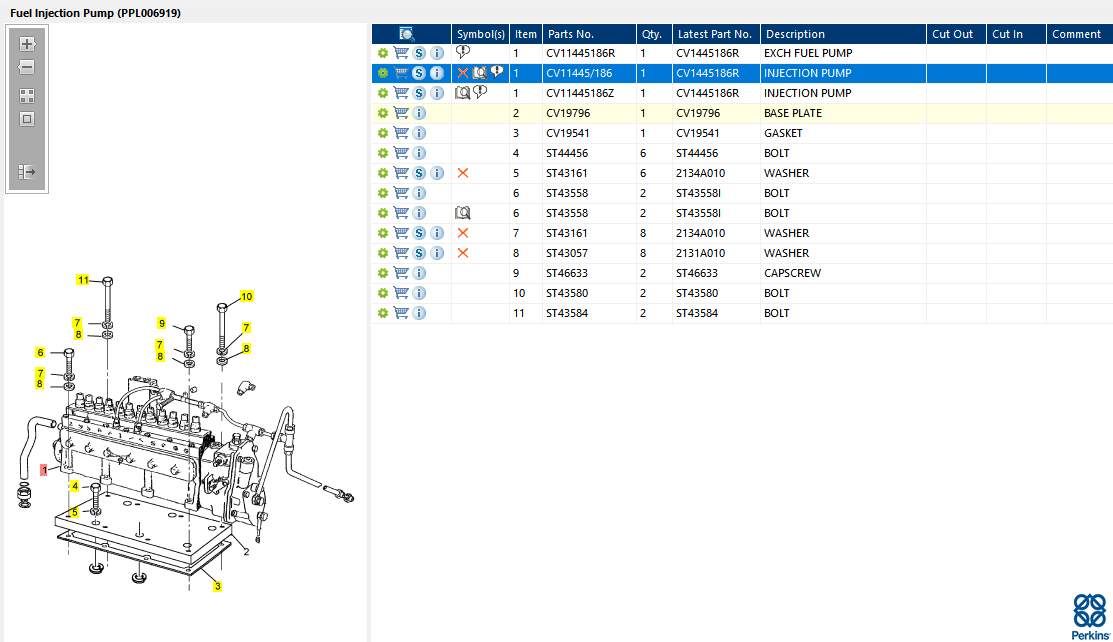
Task: Click the book symbol on second item 6 row
Action: [463, 213]
